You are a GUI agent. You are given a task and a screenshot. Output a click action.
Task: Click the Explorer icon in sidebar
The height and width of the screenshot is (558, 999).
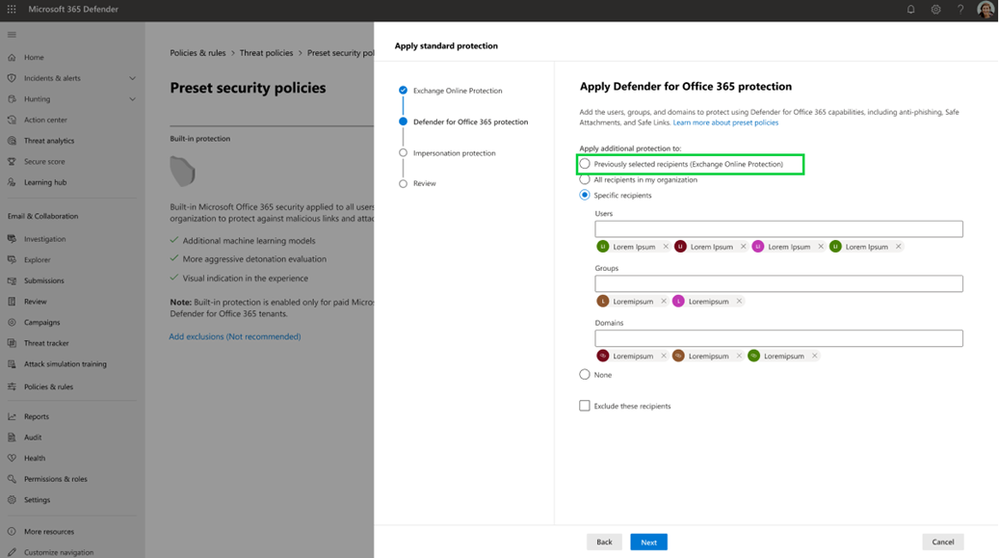pos(11,260)
